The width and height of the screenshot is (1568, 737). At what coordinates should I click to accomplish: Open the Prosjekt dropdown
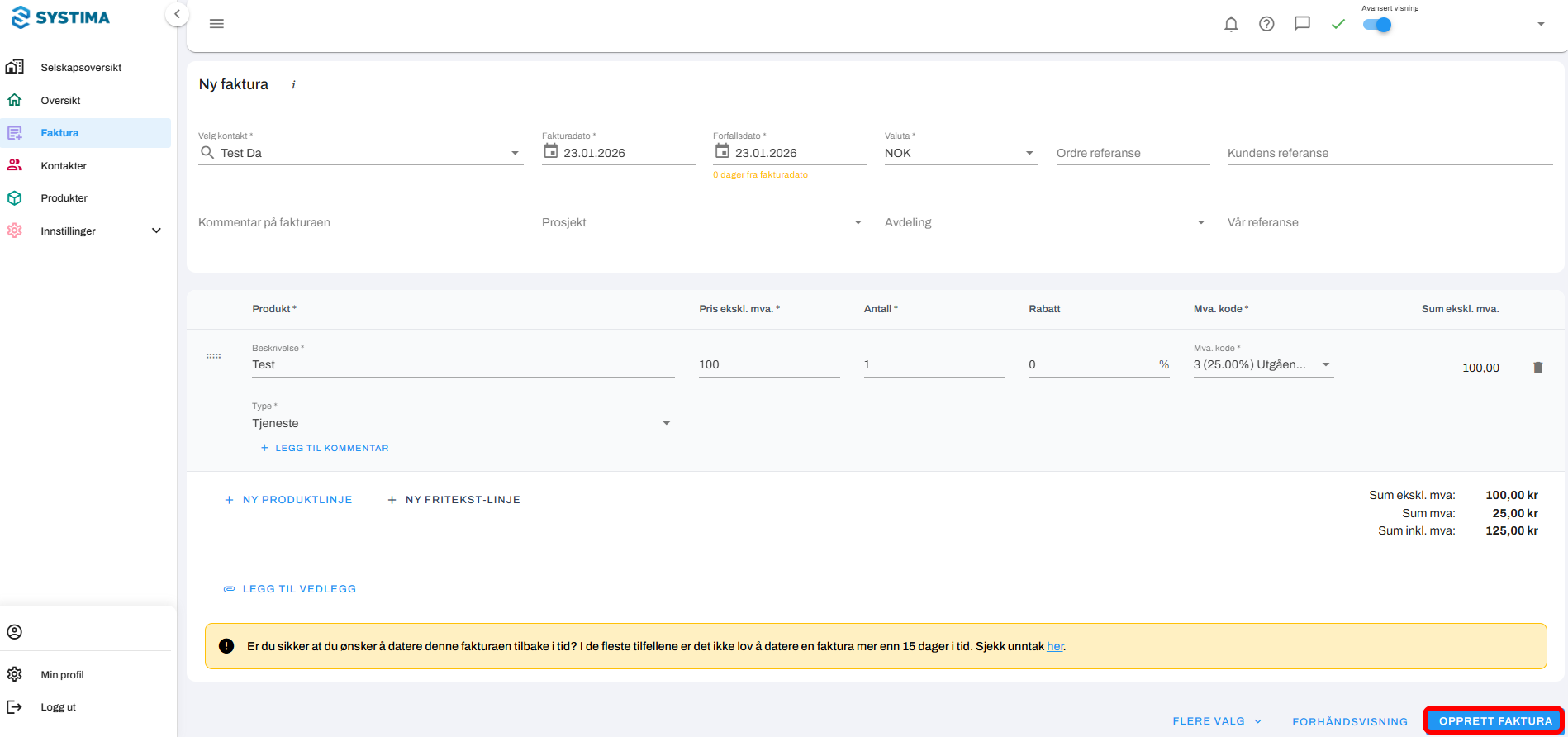click(858, 222)
